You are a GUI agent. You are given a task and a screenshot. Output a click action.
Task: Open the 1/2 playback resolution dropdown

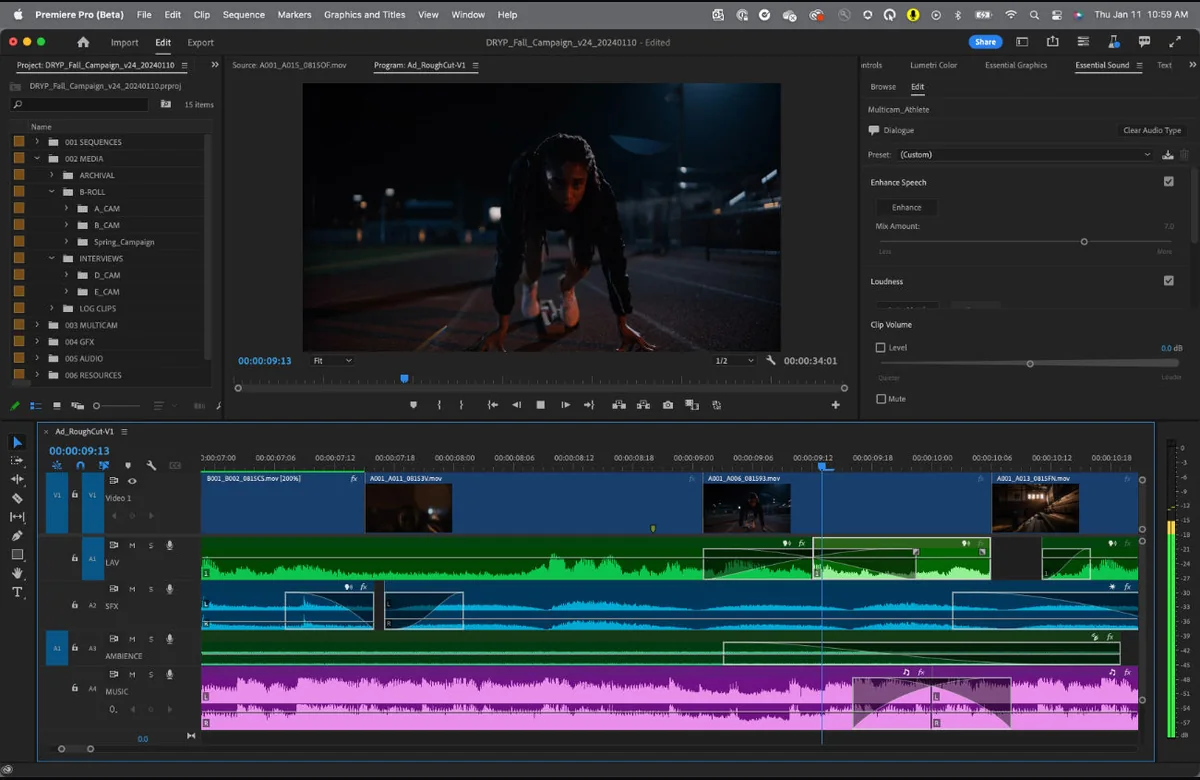click(x=735, y=361)
